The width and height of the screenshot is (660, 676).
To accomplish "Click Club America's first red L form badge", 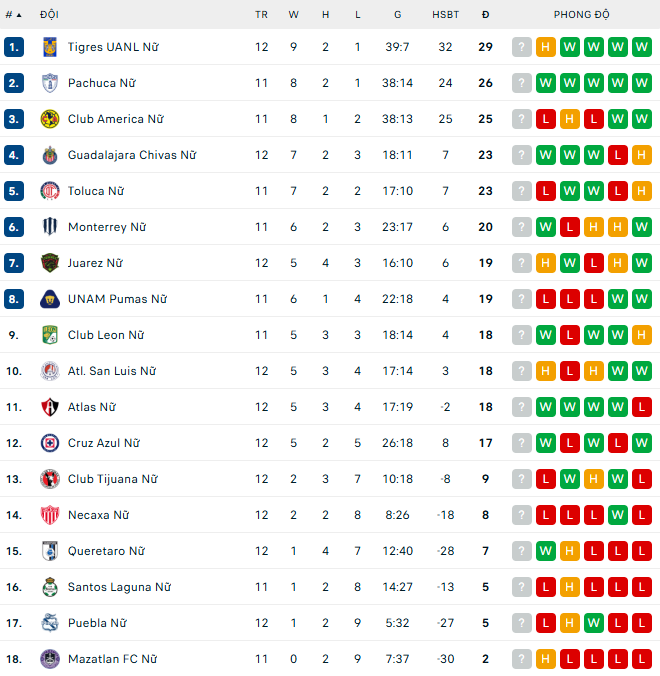I will 546,119.
